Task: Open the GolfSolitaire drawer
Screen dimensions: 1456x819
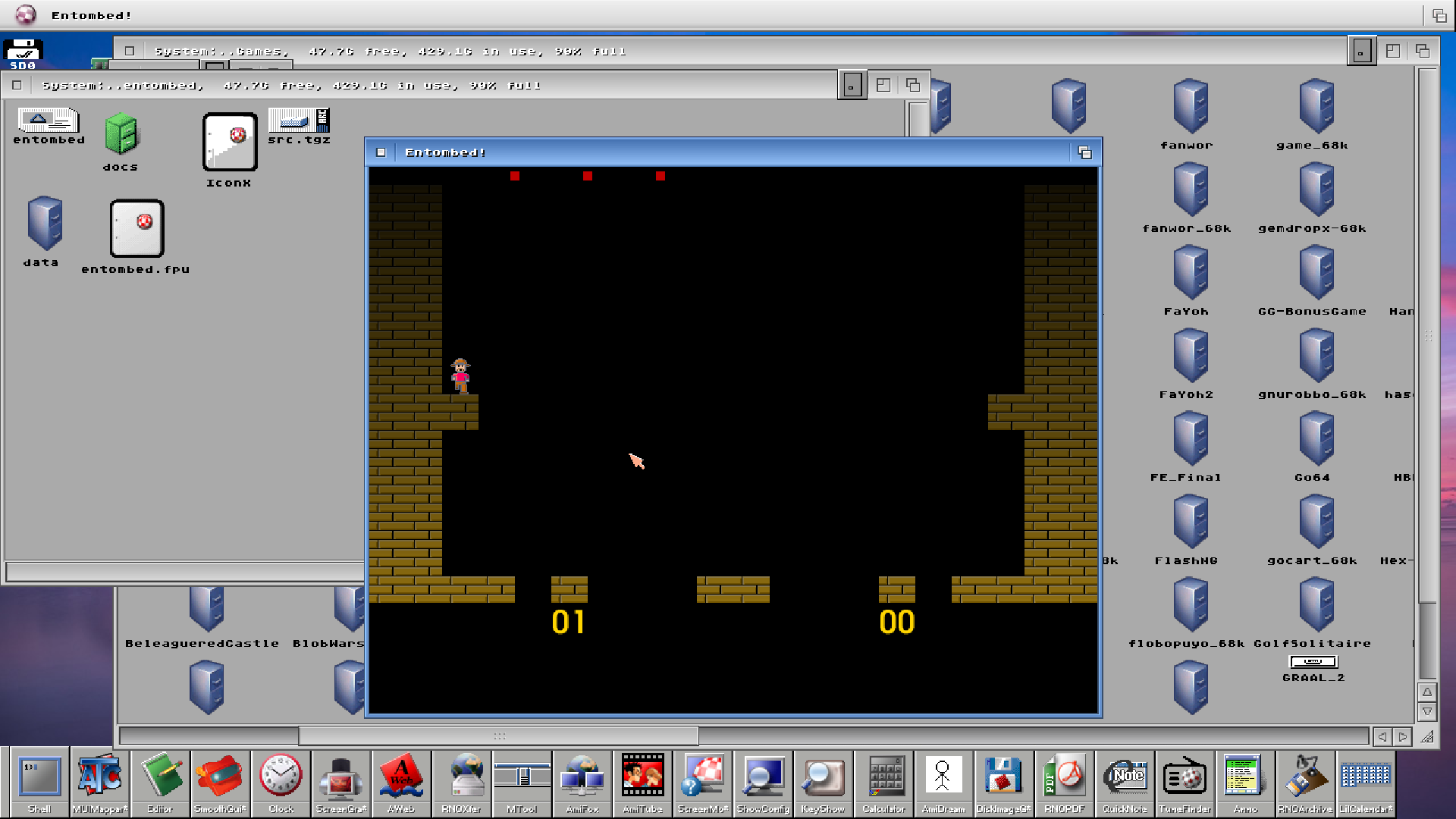Action: pyautogui.click(x=1316, y=604)
